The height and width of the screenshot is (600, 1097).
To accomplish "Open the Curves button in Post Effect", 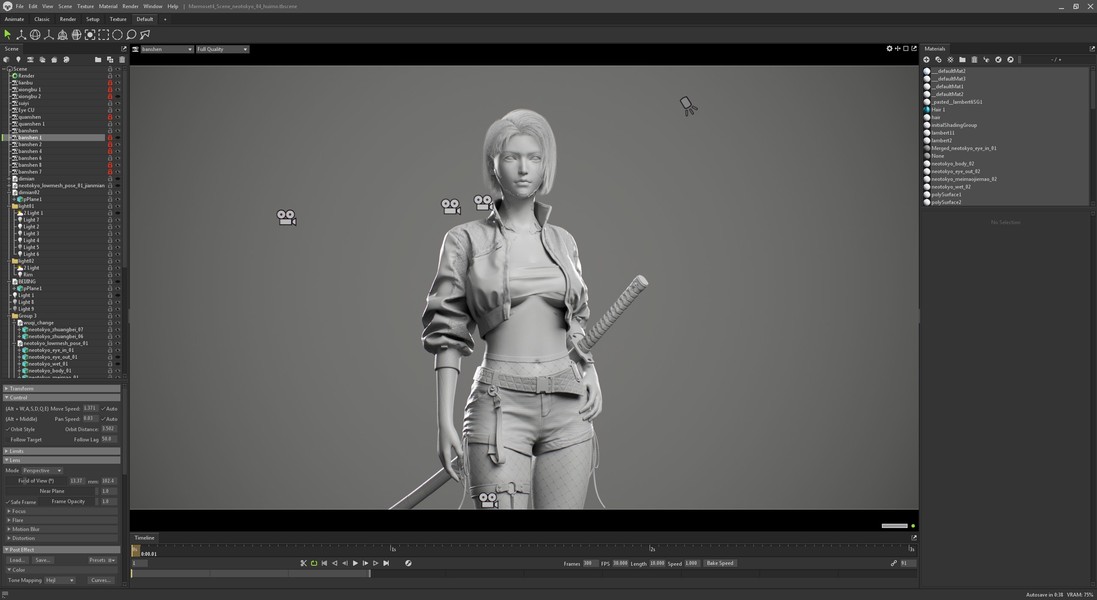I will pos(101,580).
